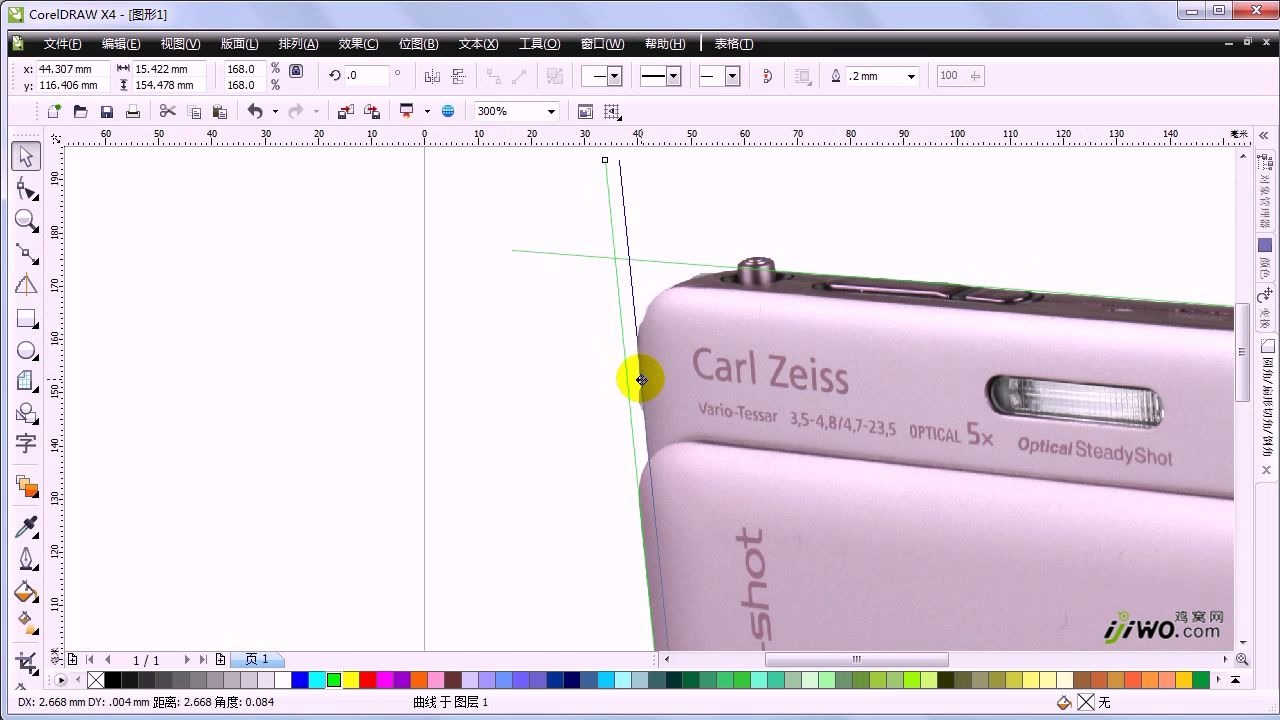The image size is (1280, 720).
Task: Open the Corel online web icon
Action: coord(448,111)
